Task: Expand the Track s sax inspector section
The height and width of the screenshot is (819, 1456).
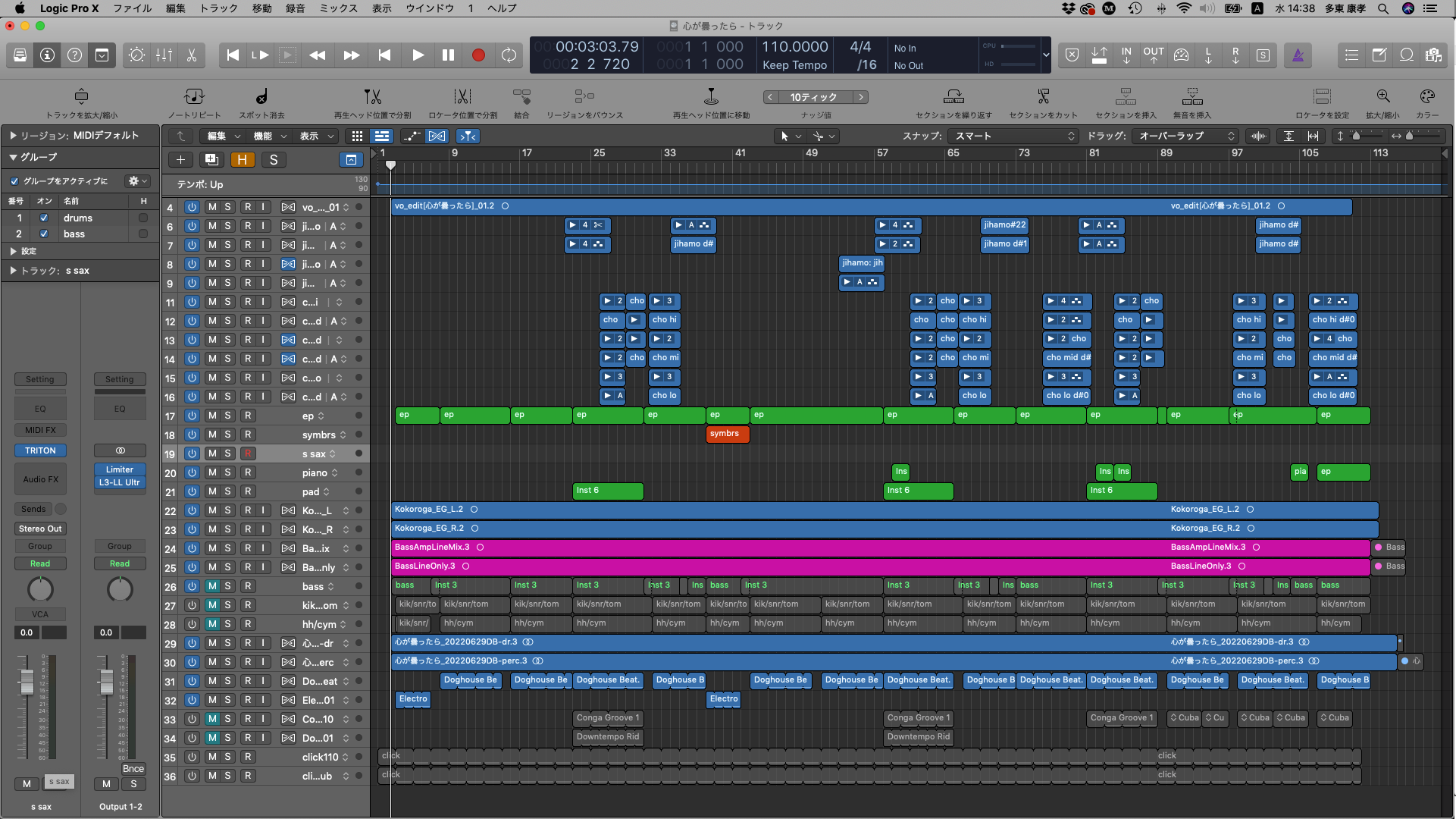Action: point(13,271)
